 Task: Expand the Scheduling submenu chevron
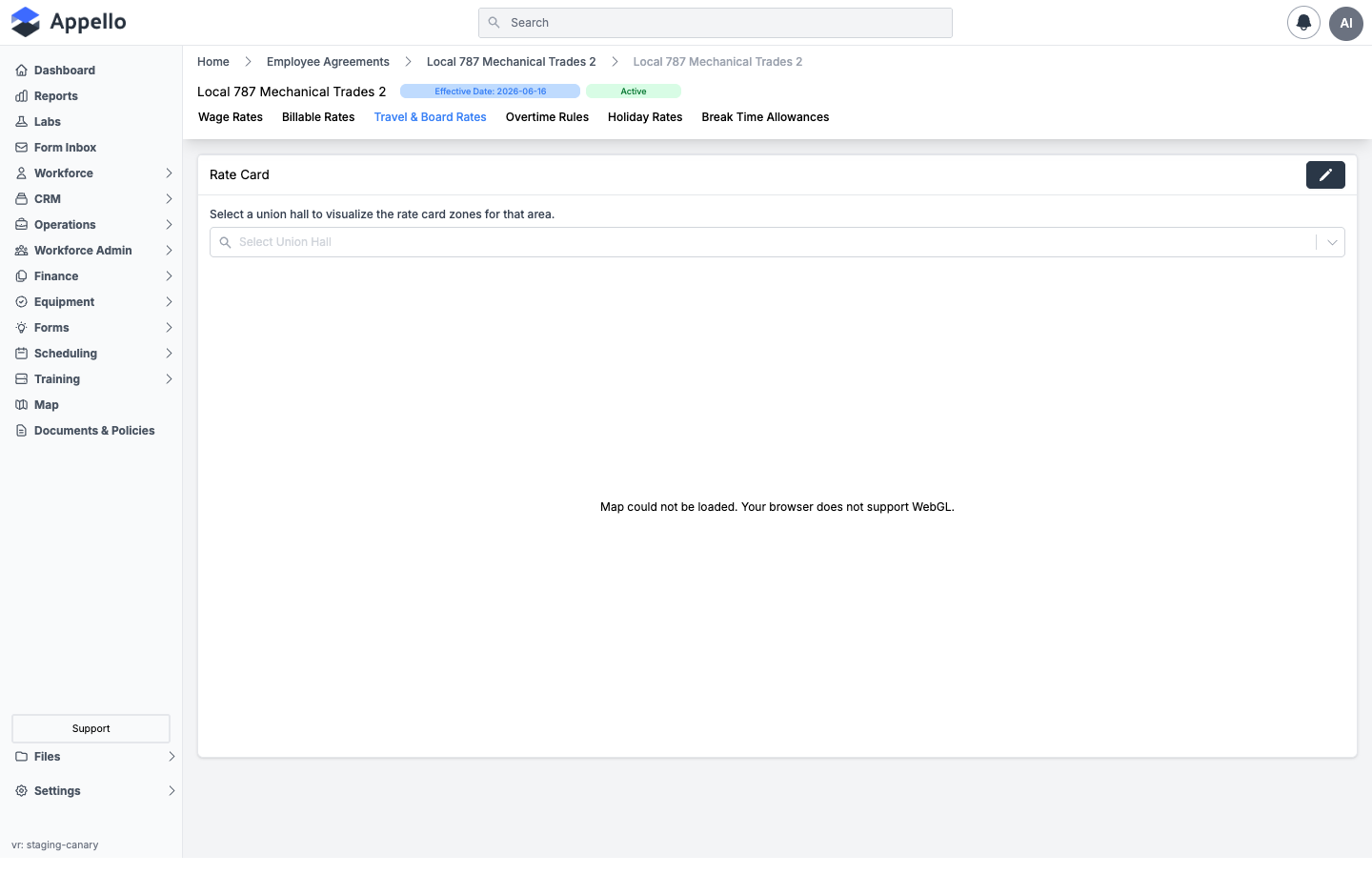[169, 354]
